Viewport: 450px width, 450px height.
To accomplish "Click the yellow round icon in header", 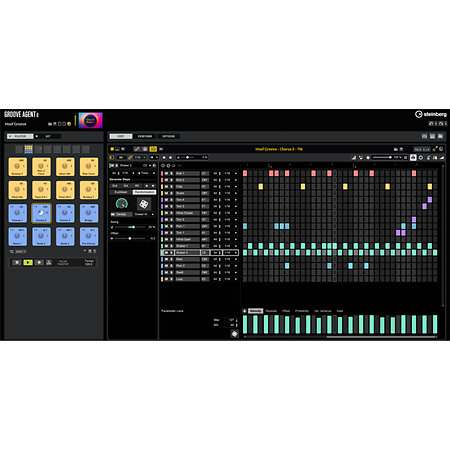I will [69, 124].
